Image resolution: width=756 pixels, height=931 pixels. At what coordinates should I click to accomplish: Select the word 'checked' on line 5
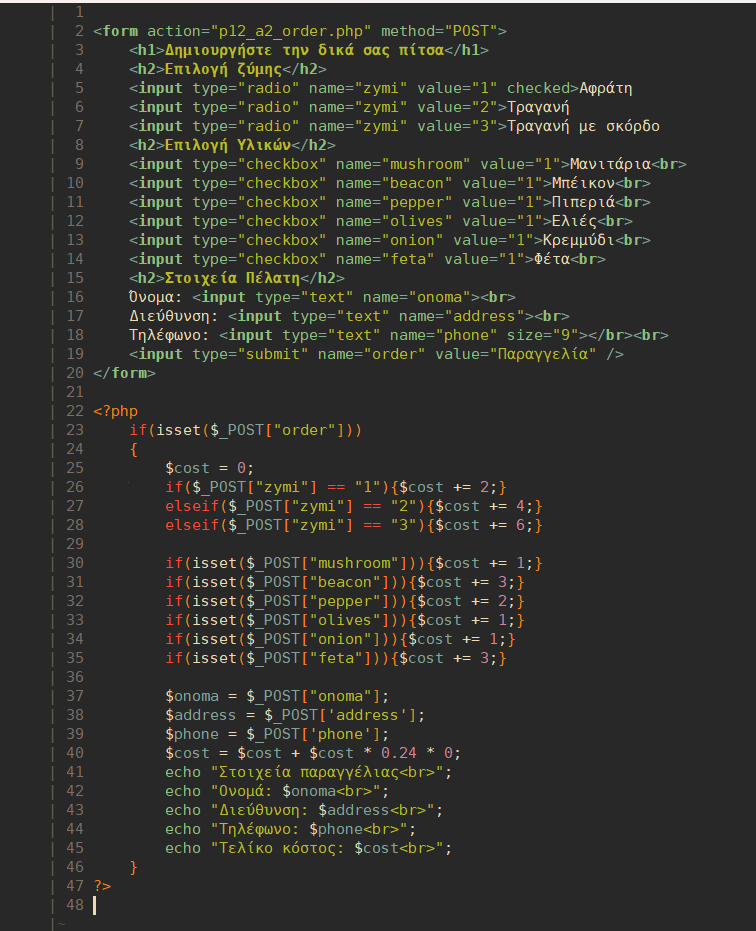click(542, 88)
